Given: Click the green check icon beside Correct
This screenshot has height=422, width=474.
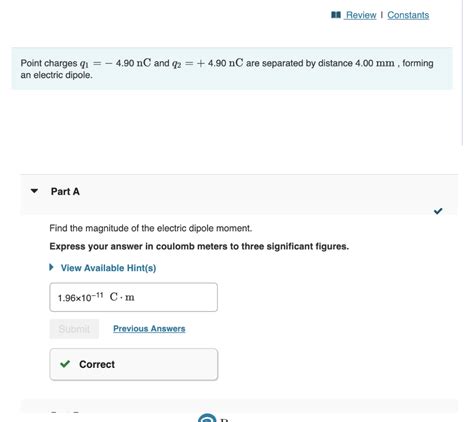Looking at the screenshot, I should point(65,364).
